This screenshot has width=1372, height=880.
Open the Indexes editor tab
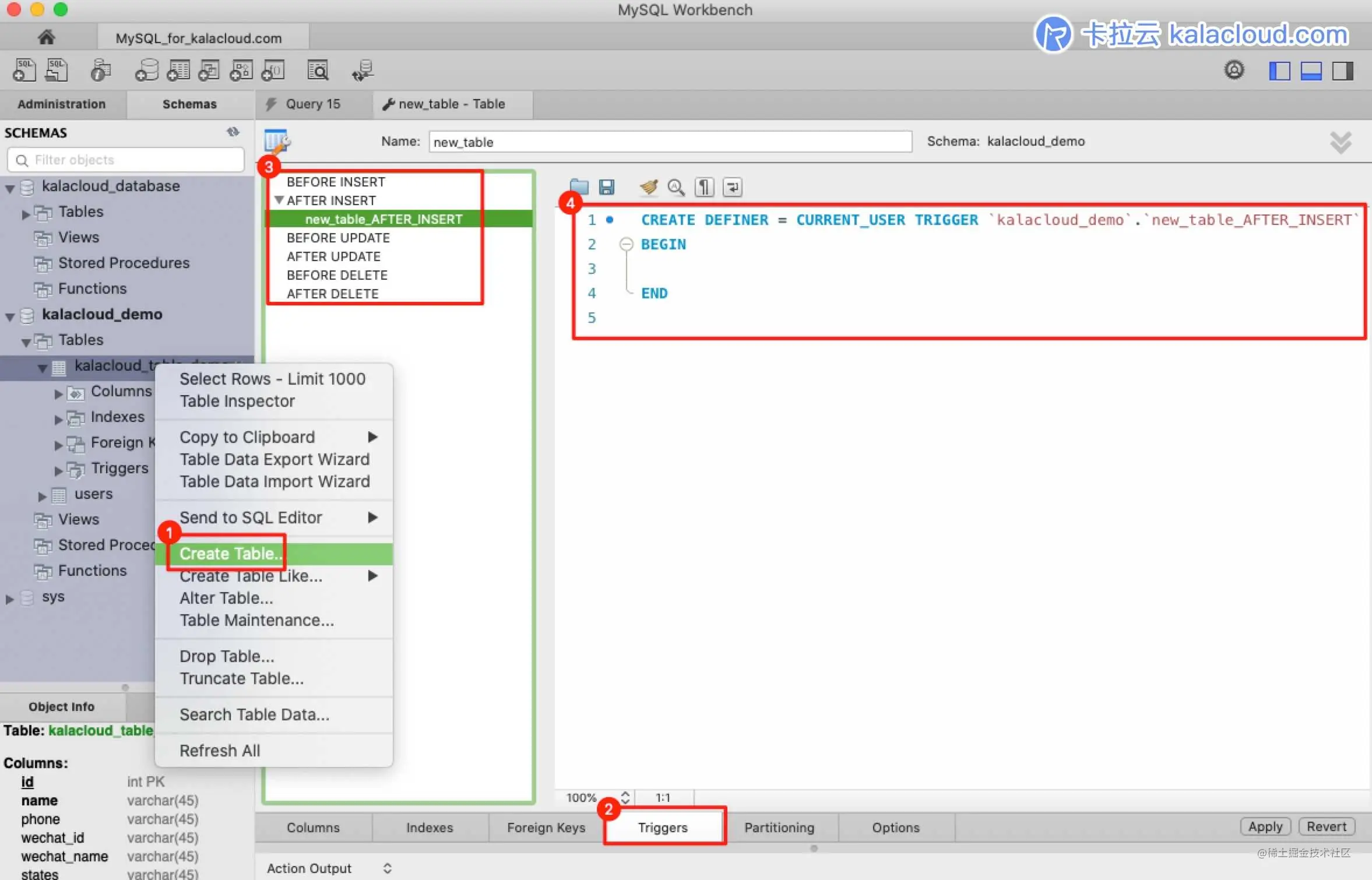tap(430, 826)
